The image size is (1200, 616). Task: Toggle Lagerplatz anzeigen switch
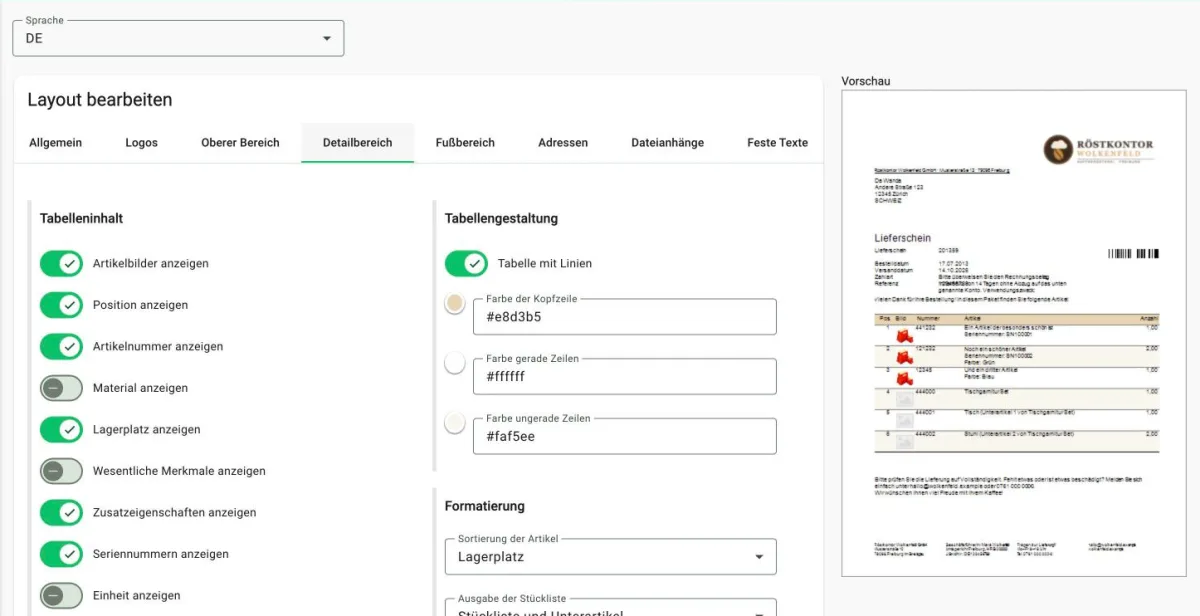61,429
